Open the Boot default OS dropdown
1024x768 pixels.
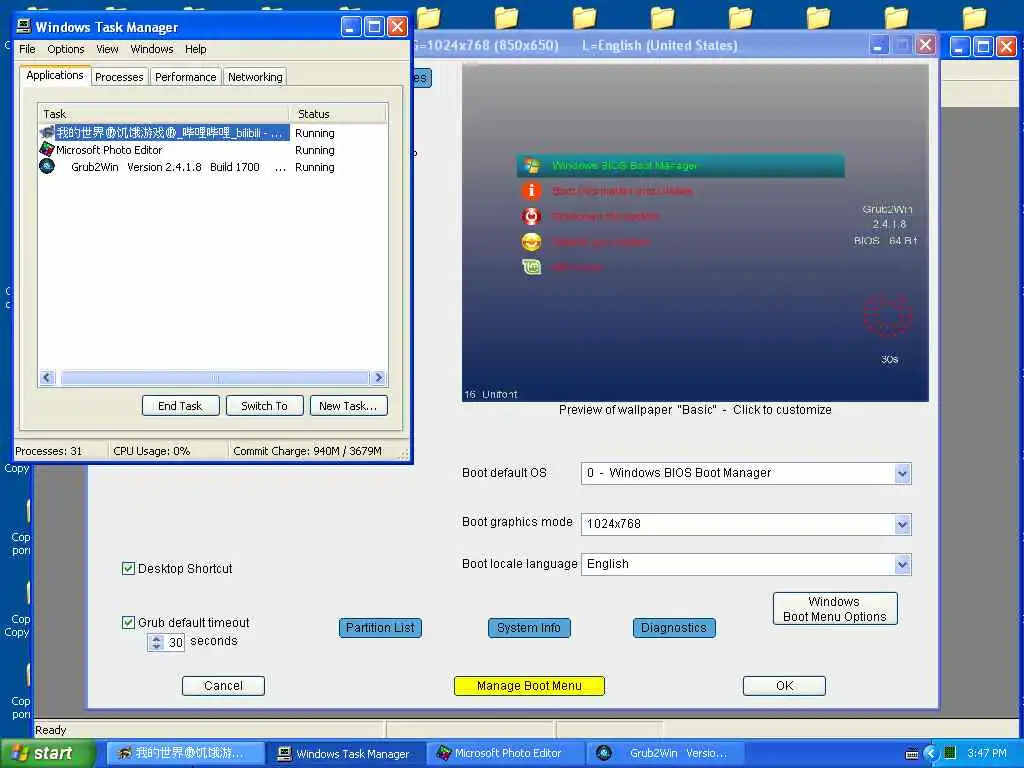[x=902, y=473]
